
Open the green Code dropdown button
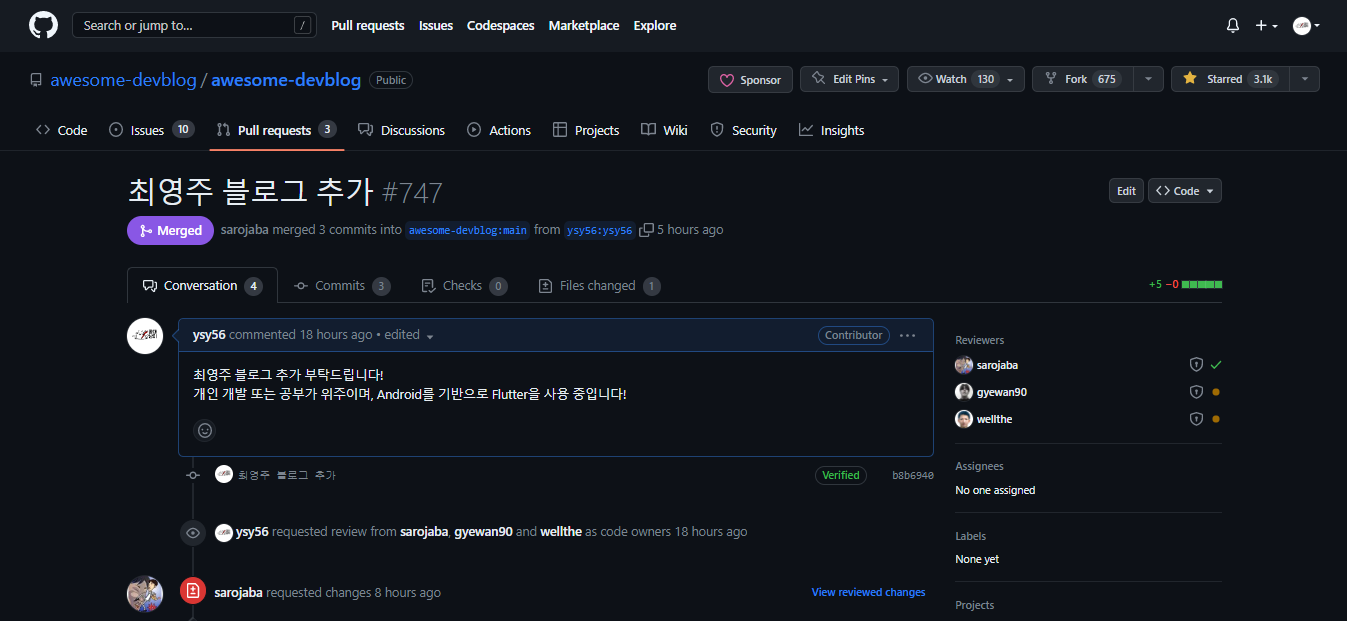(1185, 191)
